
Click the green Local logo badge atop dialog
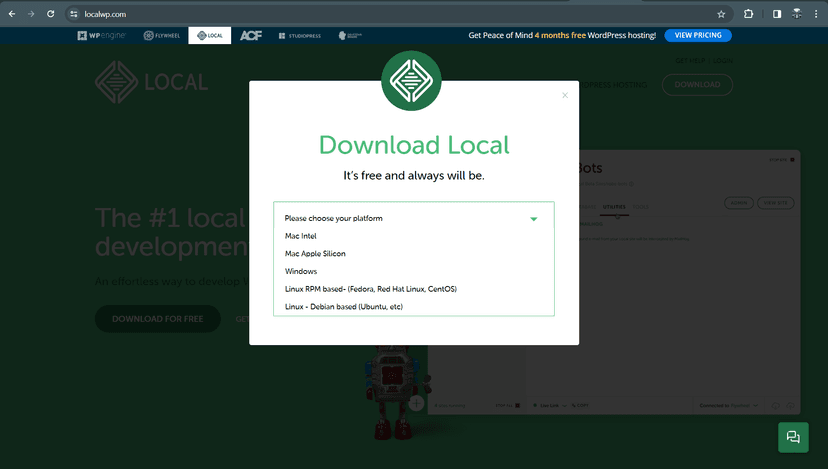click(411, 81)
